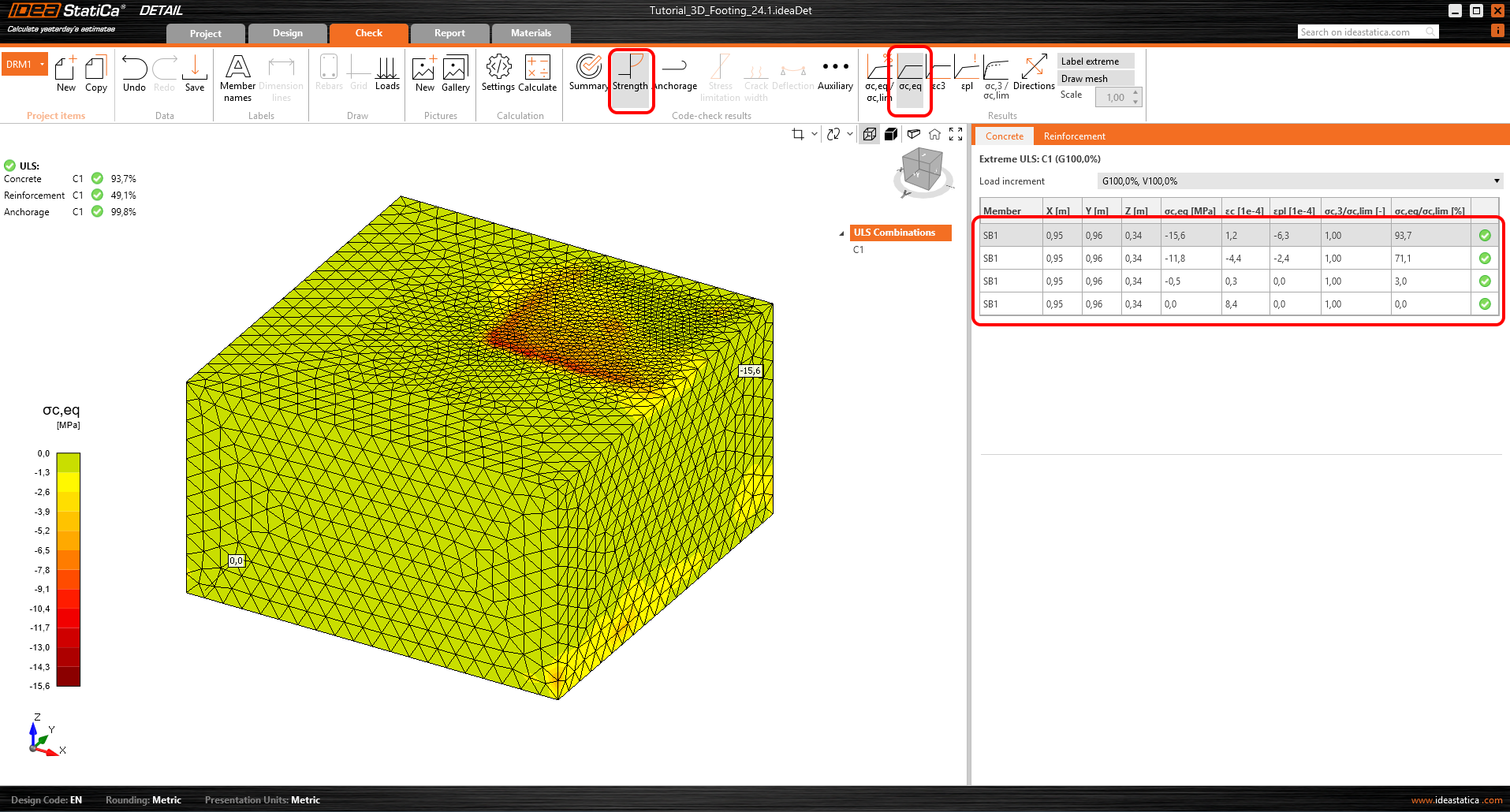Expand the DRM1 project item dropdown
1510x812 pixels.
[42, 65]
